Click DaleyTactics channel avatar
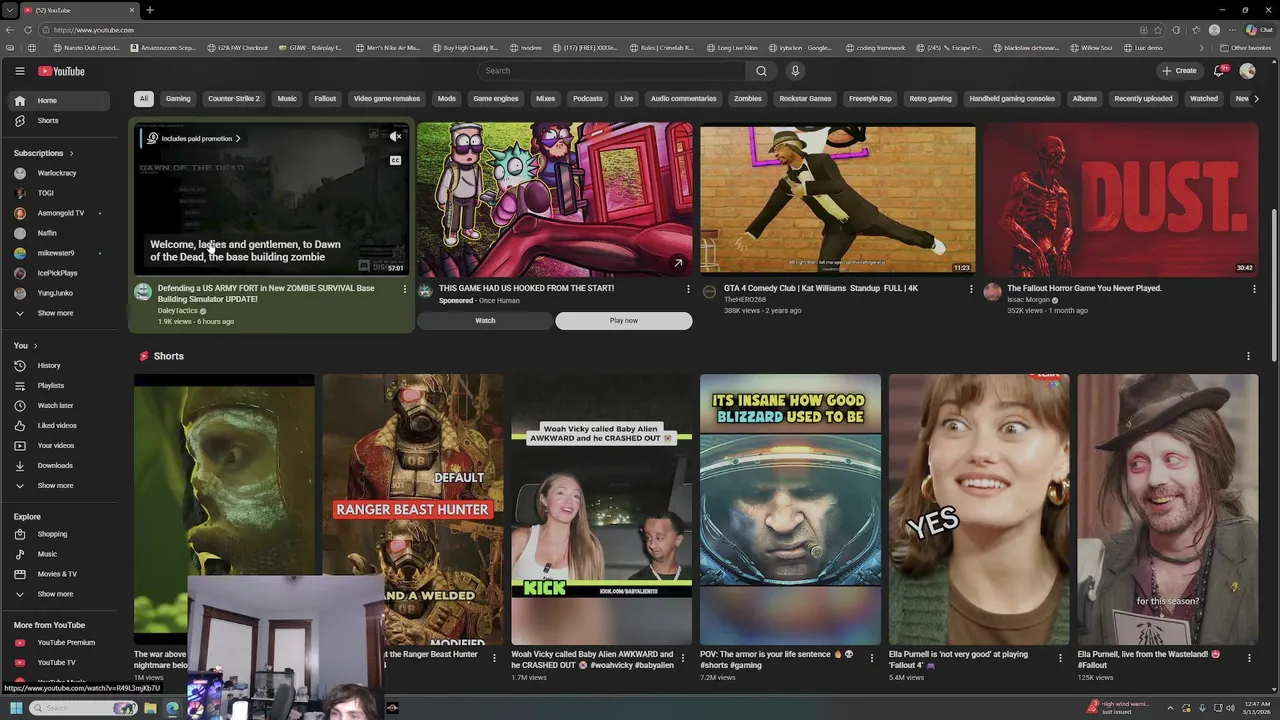 coord(143,292)
